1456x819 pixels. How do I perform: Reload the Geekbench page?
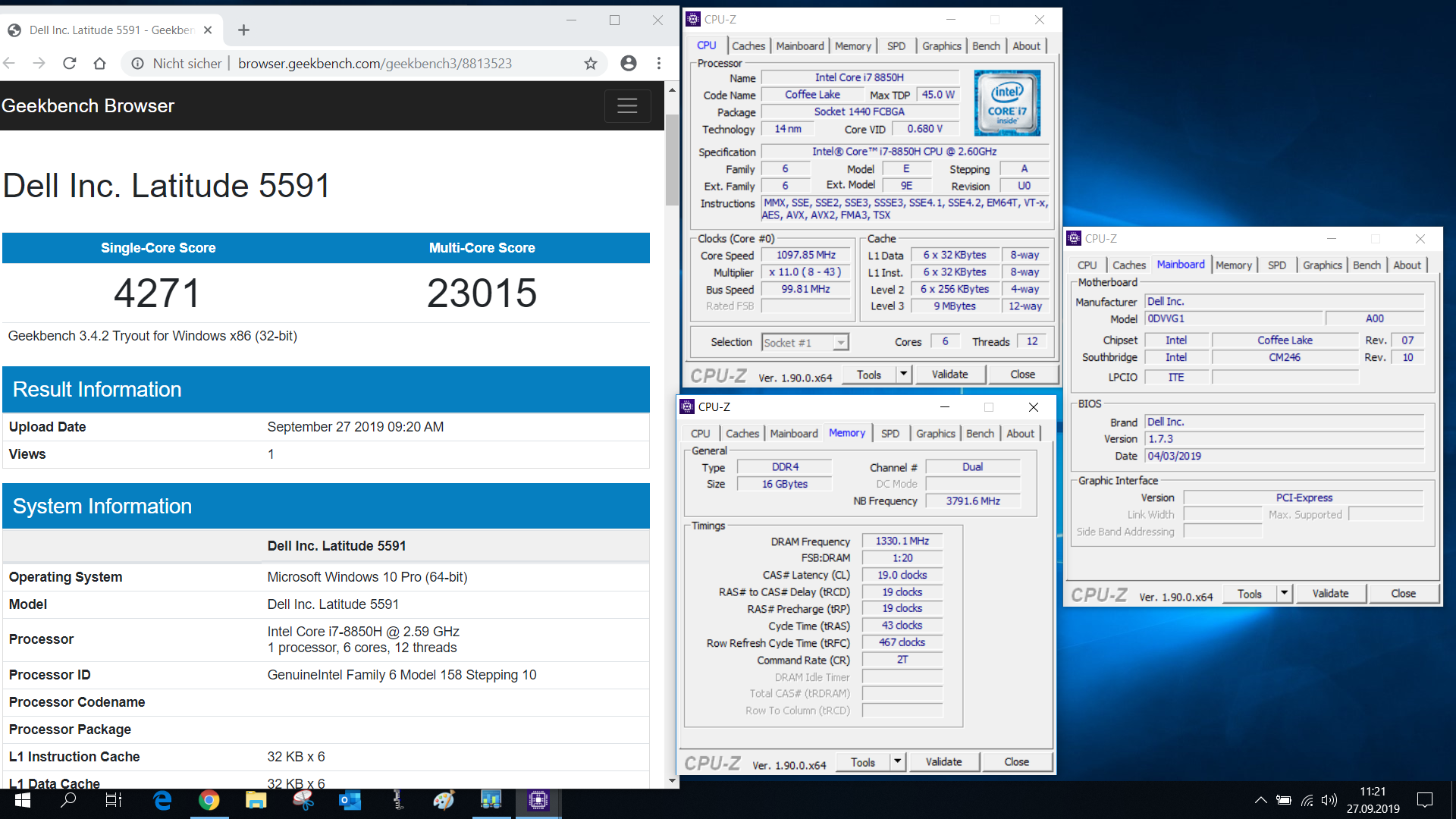pos(70,64)
